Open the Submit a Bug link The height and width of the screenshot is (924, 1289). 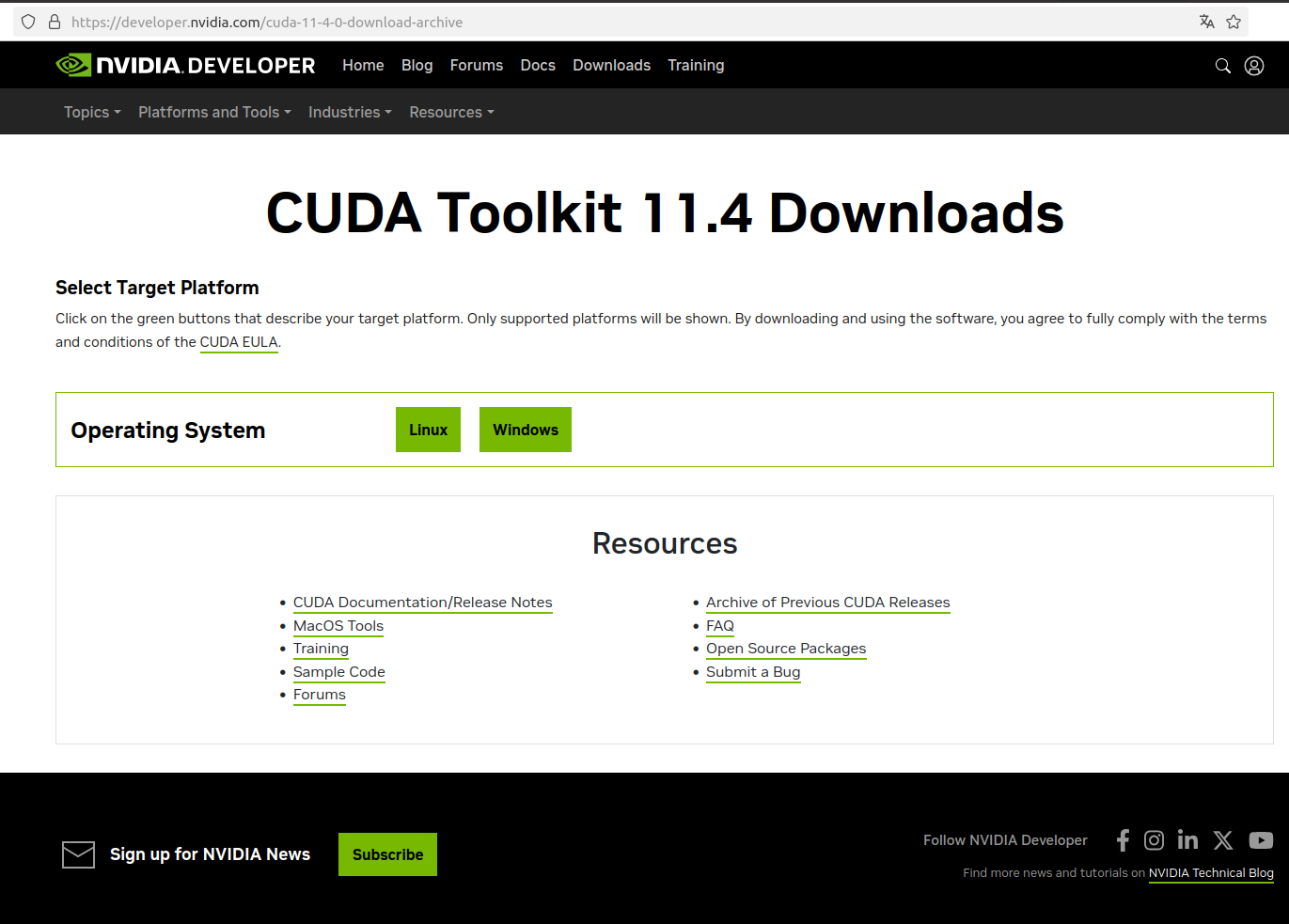[x=753, y=672]
